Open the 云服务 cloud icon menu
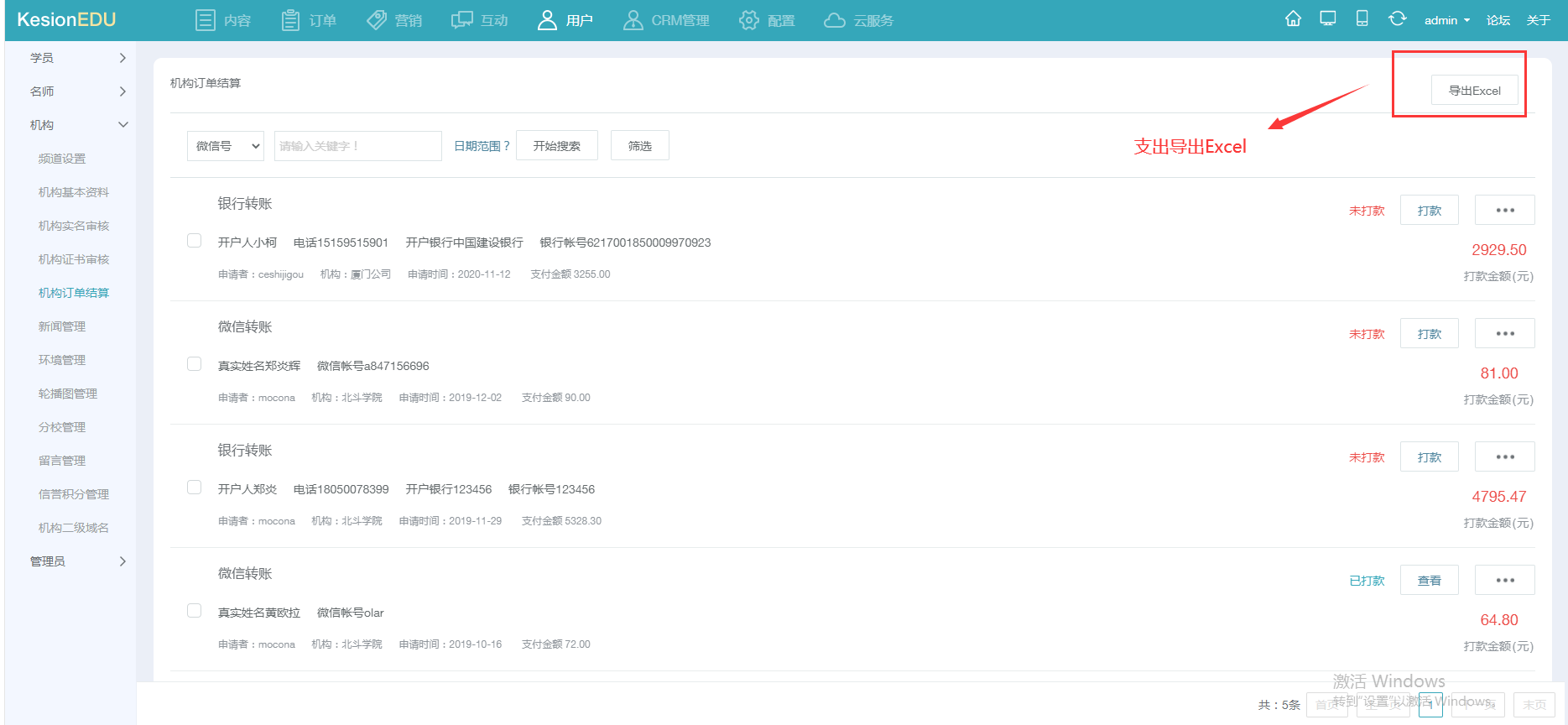 858,20
